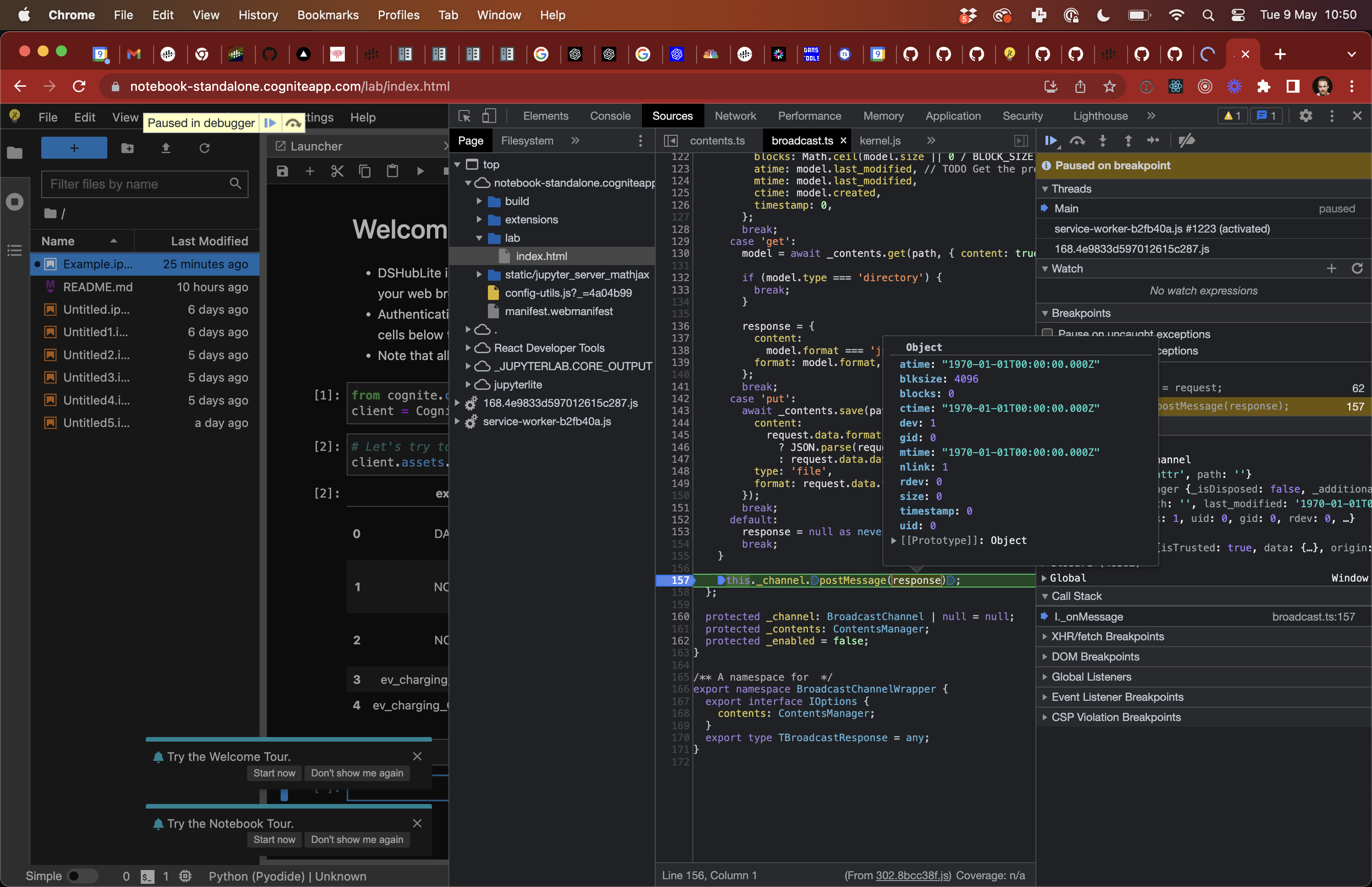Toggle the device toolbar icon
This screenshot has width=1372, height=887.
[489, 116]
